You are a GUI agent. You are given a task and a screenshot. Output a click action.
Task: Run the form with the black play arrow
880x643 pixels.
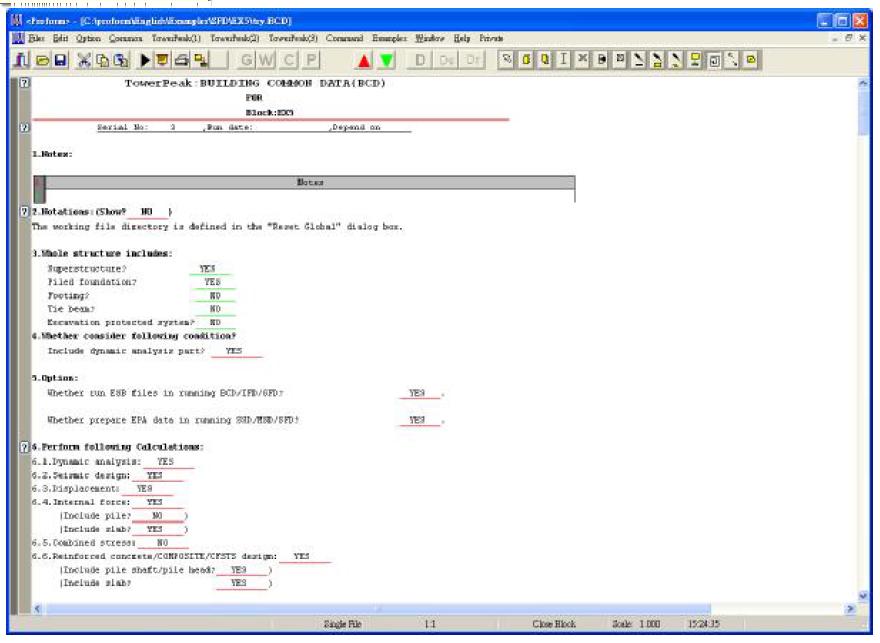click(145, 60)
